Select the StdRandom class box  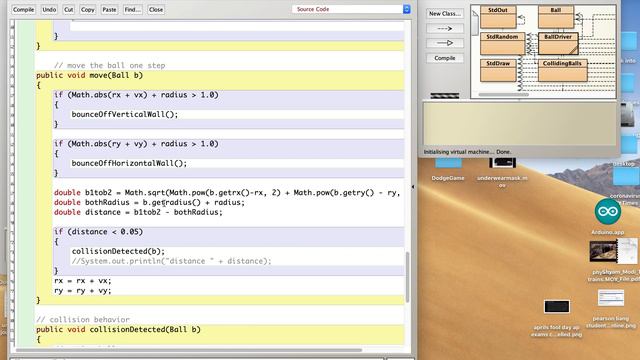click(x=502, y=44)
